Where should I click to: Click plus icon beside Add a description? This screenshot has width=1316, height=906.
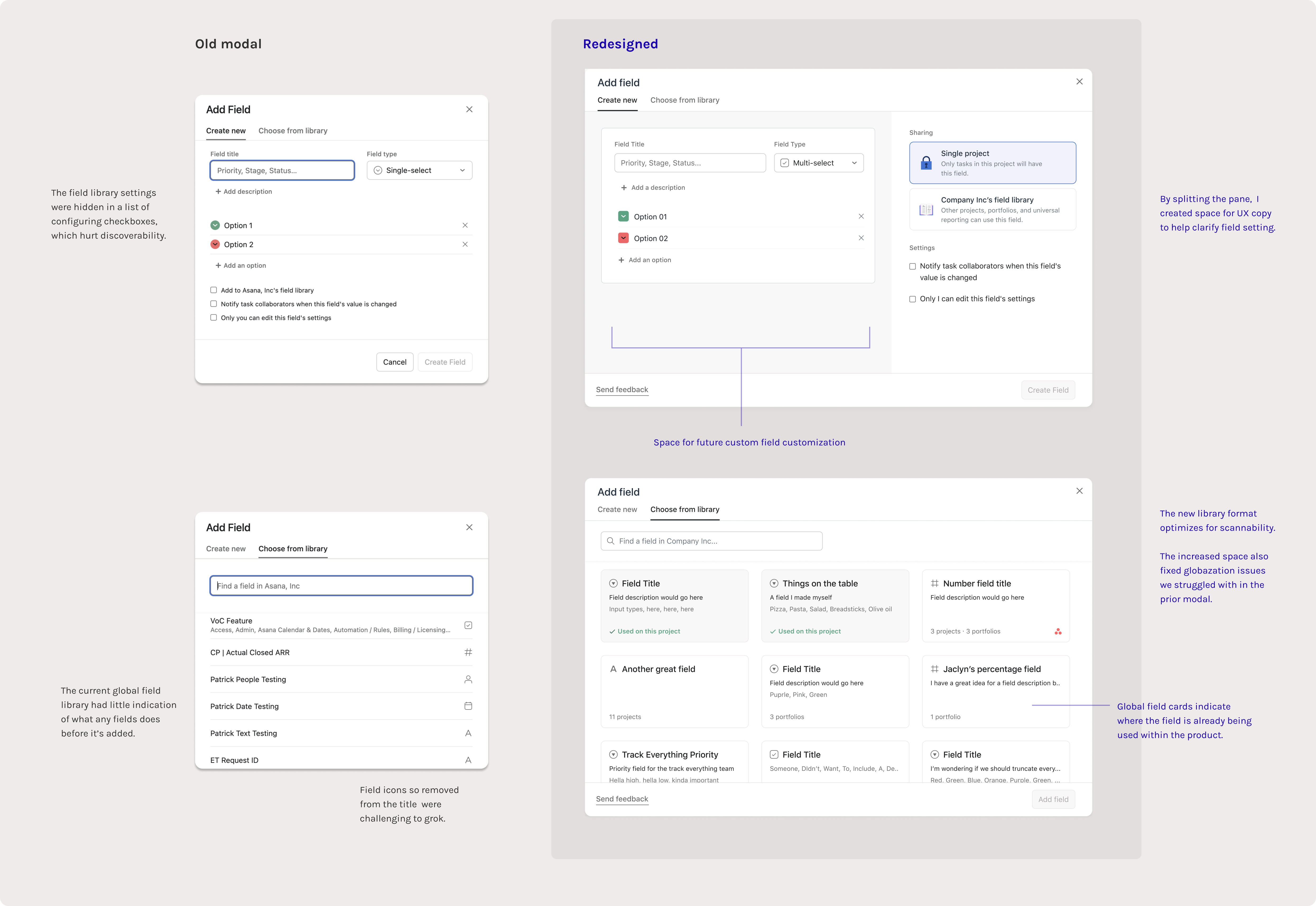pos(624,188)
